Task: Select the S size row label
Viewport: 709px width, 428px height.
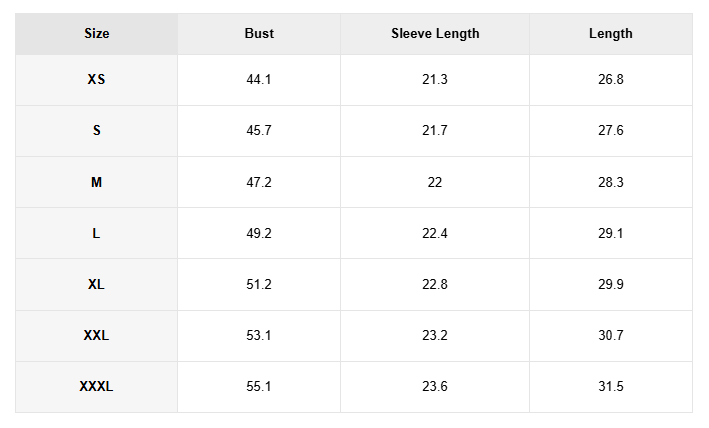Action: 97,131
